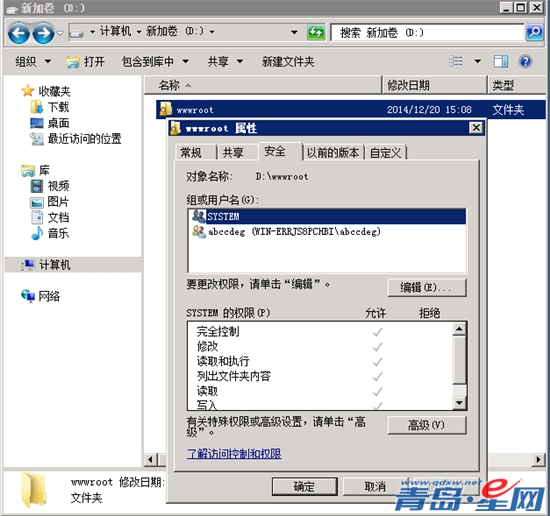The height and width of the screenshot is (516, 550).
Task: Click the 编辑(E)... button
Action: point(427,288)
